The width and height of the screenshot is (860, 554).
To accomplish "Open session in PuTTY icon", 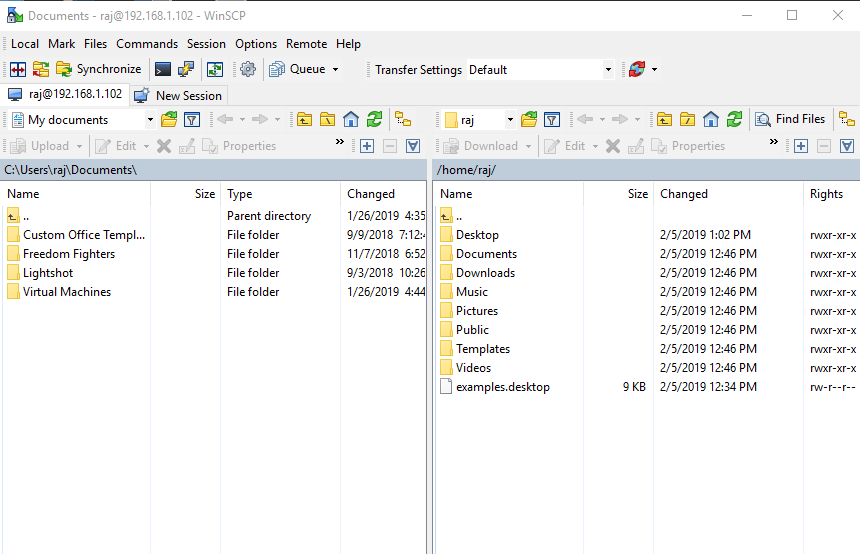I will [186, 70].
